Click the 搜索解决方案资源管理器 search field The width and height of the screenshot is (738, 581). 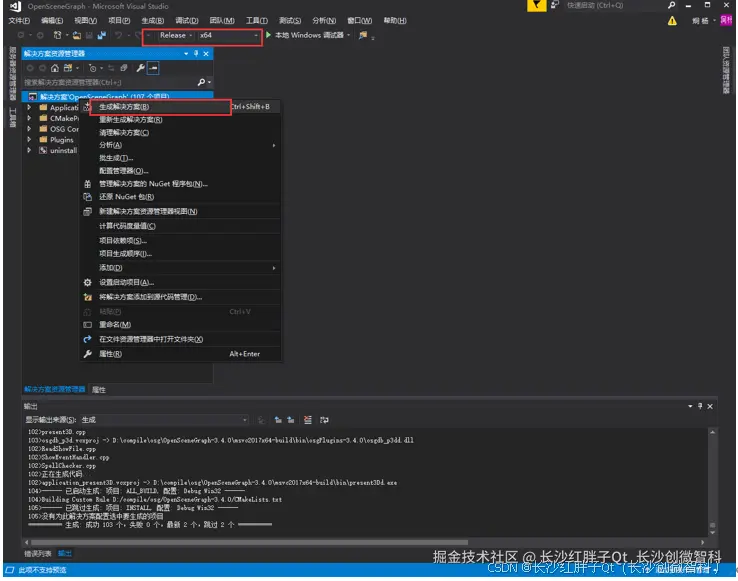point(109,82)
